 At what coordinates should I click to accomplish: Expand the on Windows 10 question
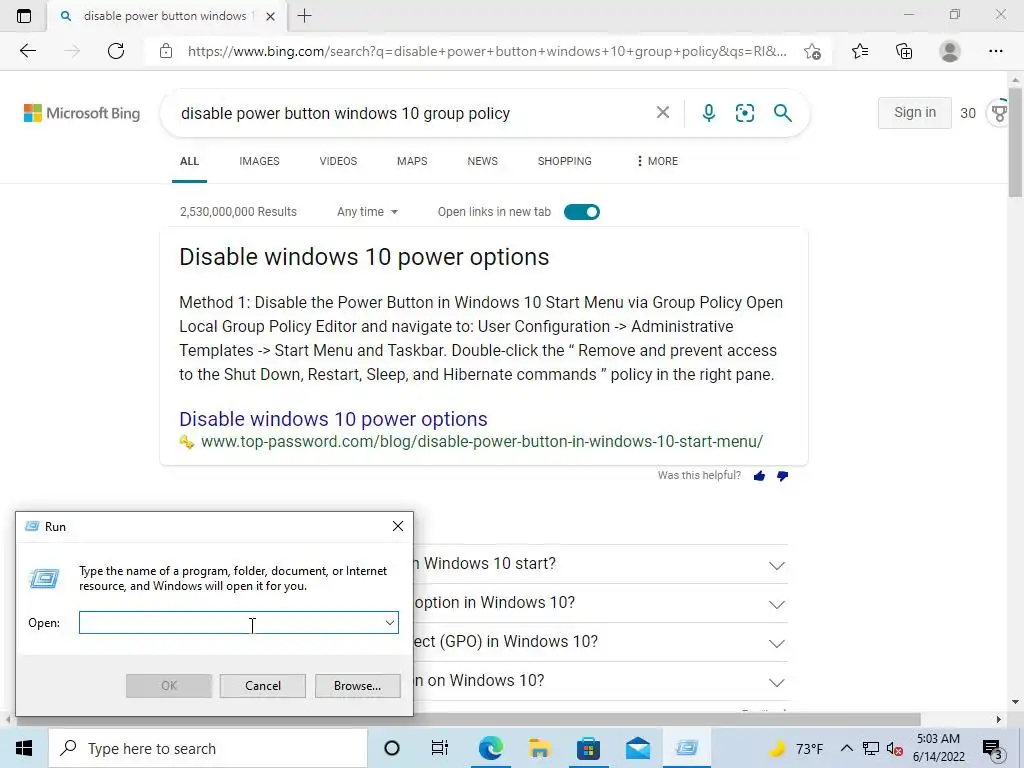click(776, 683)
